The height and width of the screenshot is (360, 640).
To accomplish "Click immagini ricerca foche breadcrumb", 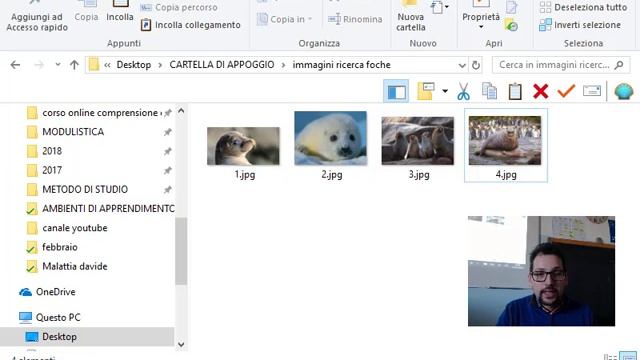I will coord(341,65).
